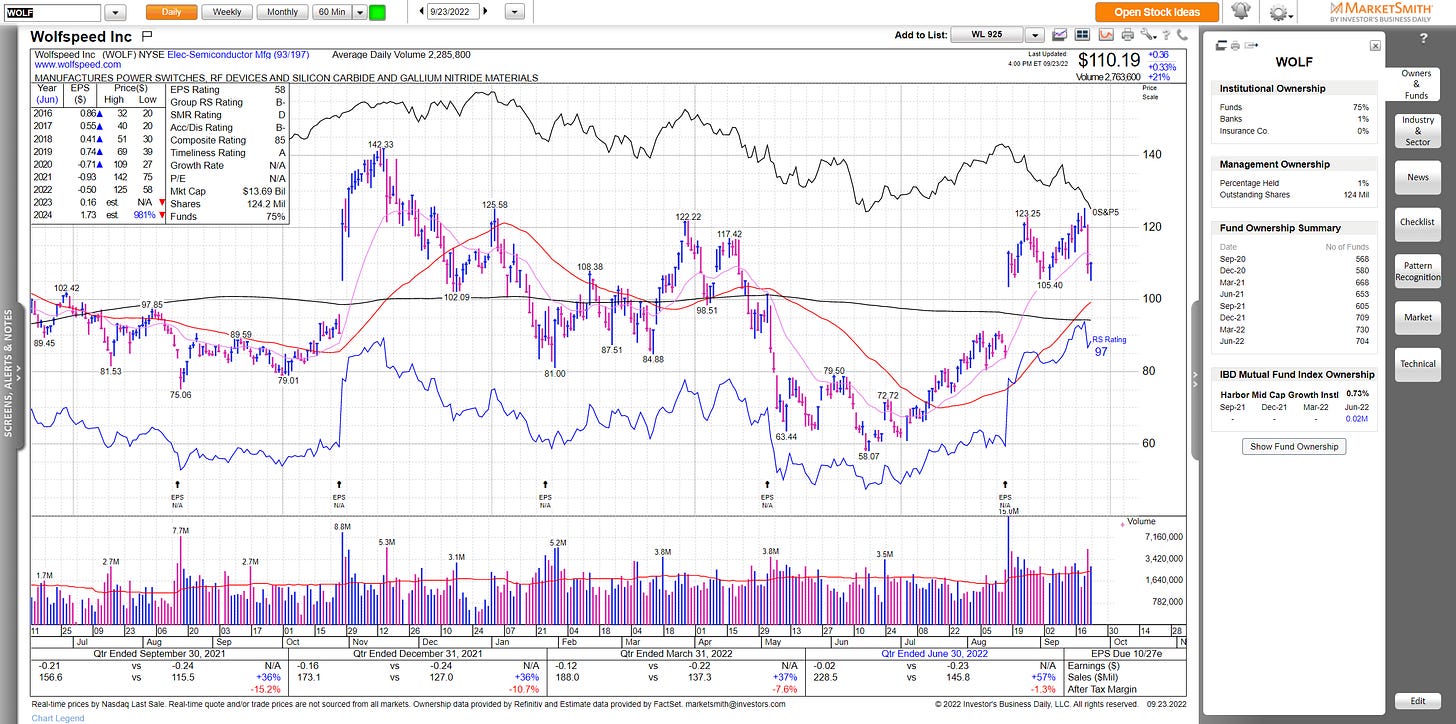
Task: Open the symbol history dropdown next to WOLF
Action: (115, 12)
